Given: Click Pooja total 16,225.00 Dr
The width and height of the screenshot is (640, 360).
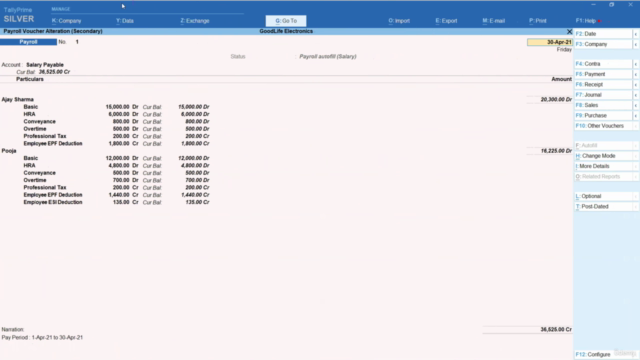Looking at the screenshot, I should point(556,151).
